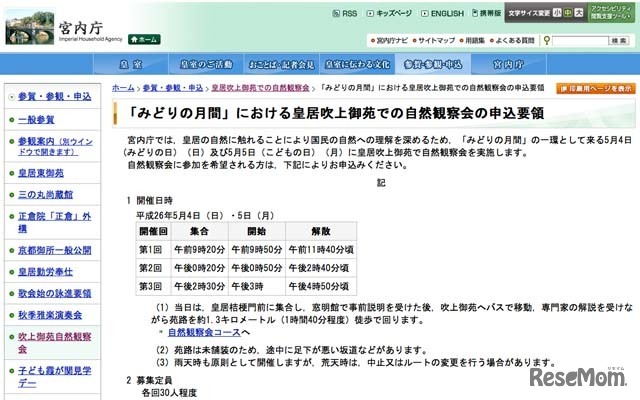Open sidebar link 子ども霞が関見学デー
Image resolution: width=640 pixels, height=400 pixels.
tap(54, 376)
